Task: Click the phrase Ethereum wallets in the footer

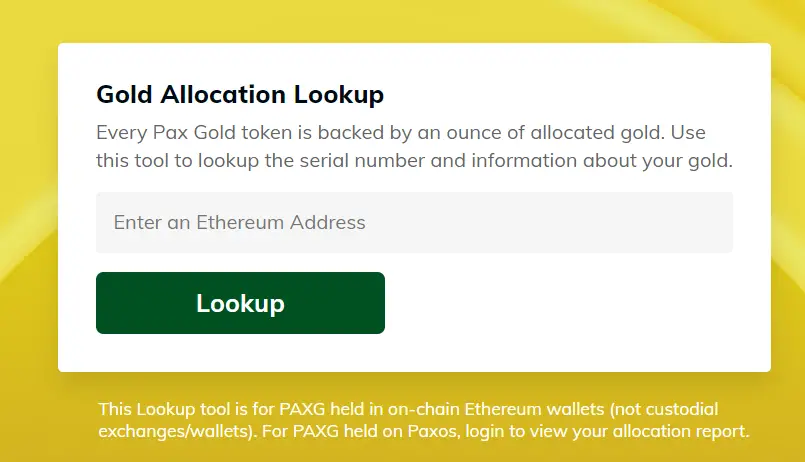Action: click(x=534, y=409)
